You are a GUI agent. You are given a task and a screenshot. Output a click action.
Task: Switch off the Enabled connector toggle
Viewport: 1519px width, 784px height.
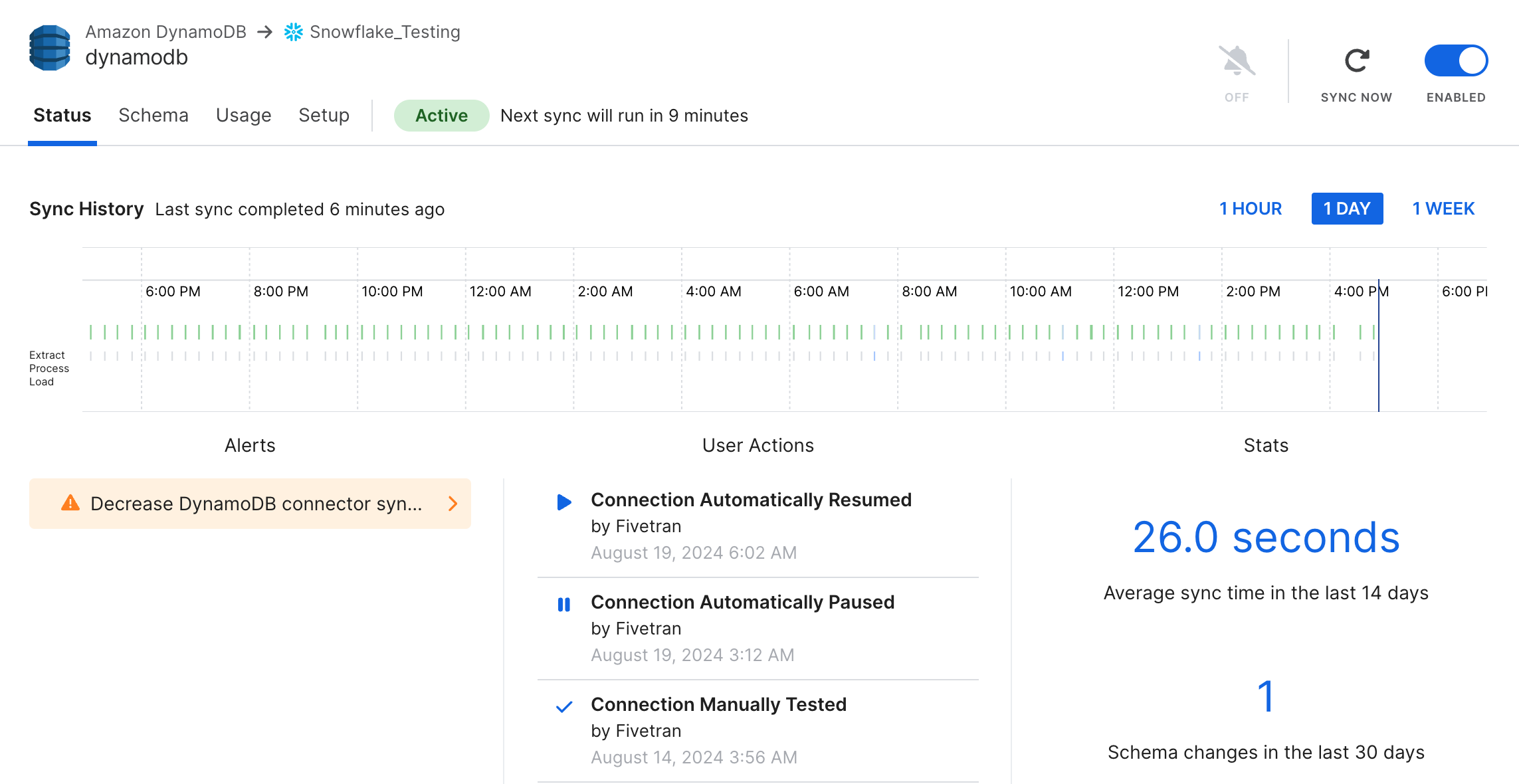click(1456, 61)
